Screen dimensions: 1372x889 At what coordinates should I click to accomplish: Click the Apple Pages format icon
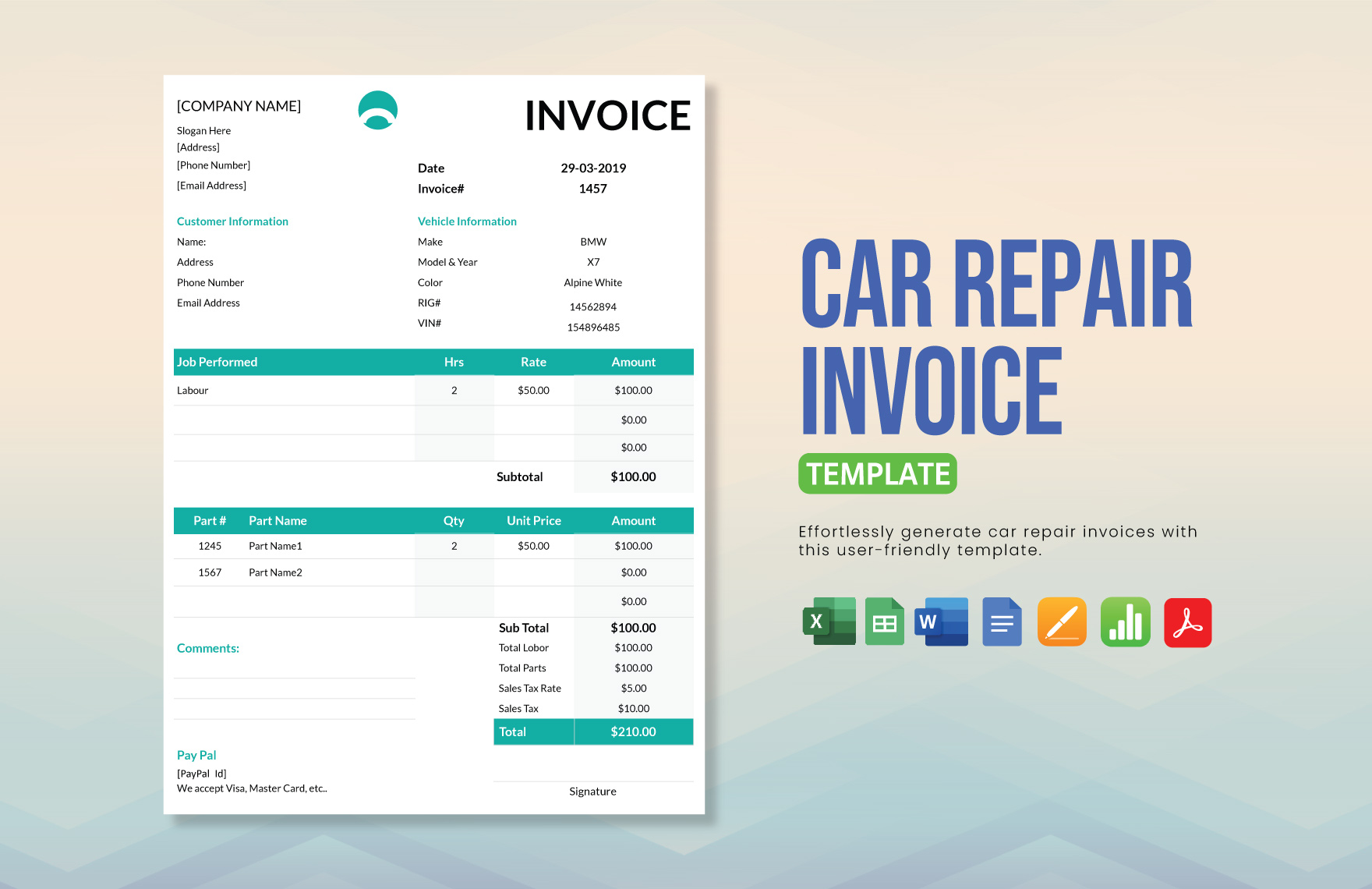pos(1062,622)
